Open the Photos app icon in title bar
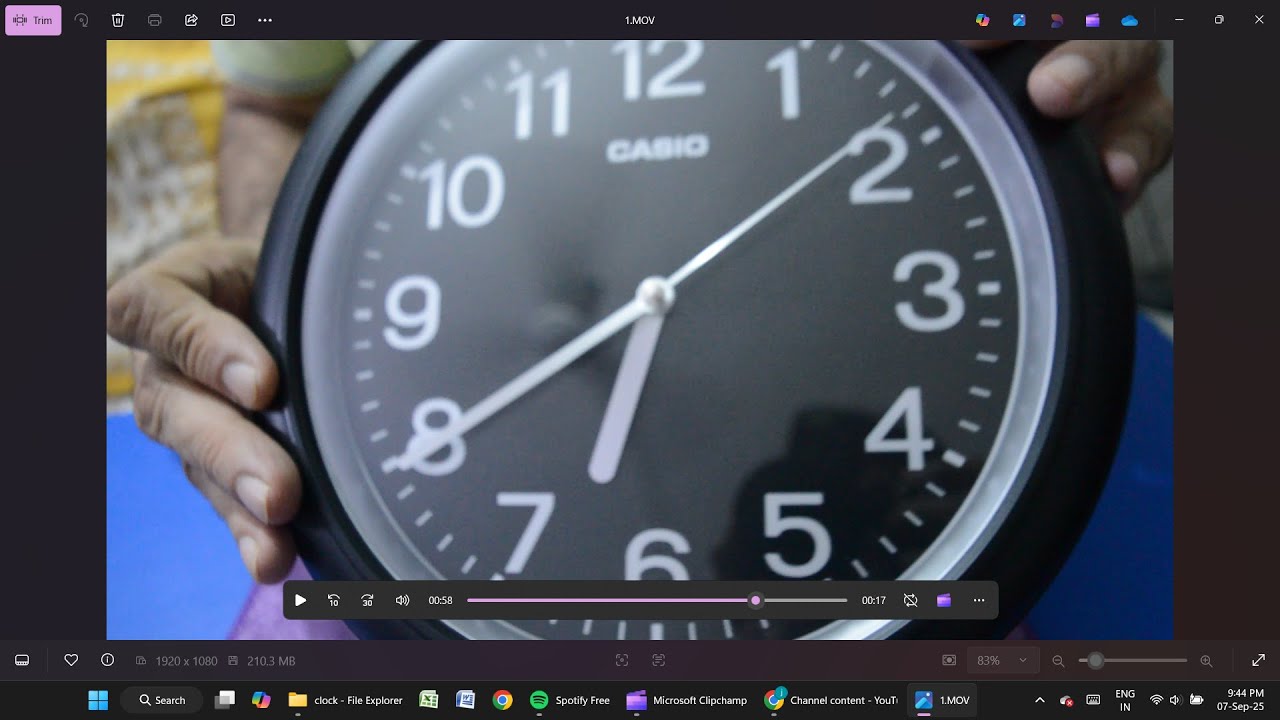The height and width of the screenshot is (720, 1280). click(x=1019, y=20)
